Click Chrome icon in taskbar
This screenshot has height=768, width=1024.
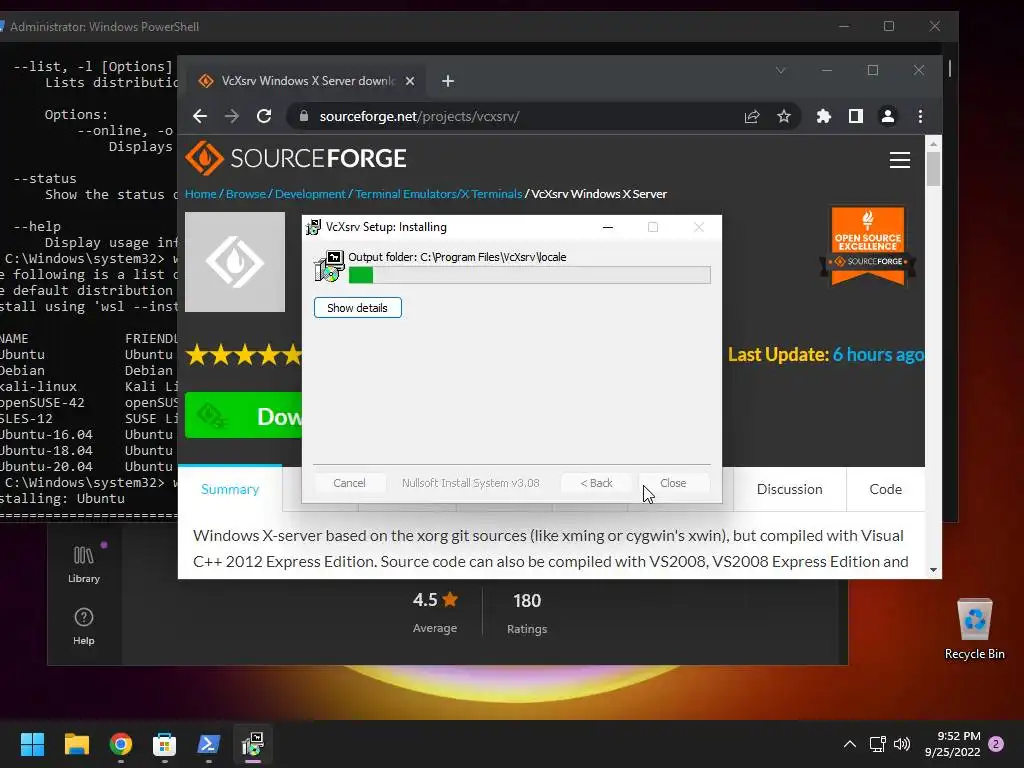tap(121, 744)
